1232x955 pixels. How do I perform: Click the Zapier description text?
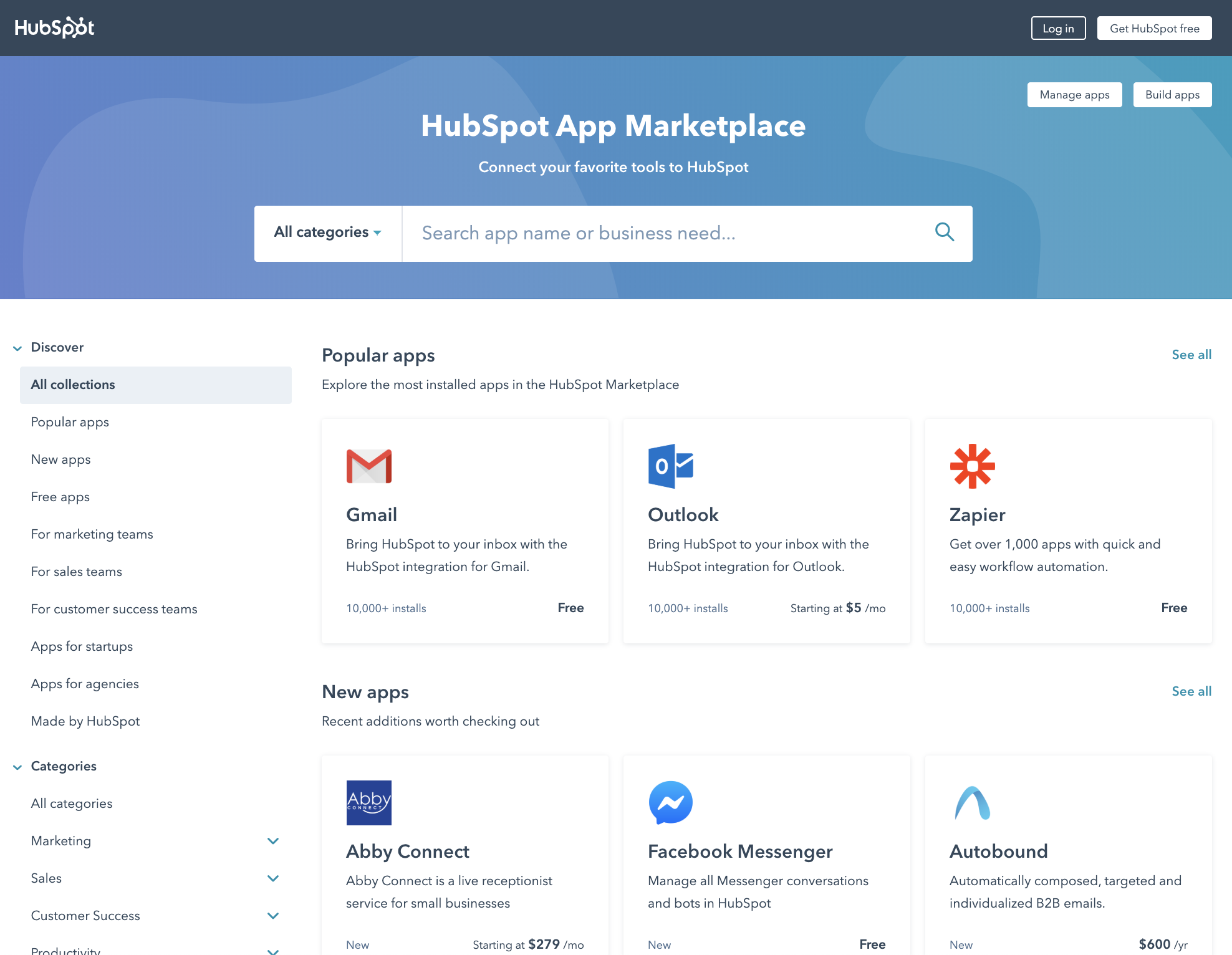[x=1055, y=555]
